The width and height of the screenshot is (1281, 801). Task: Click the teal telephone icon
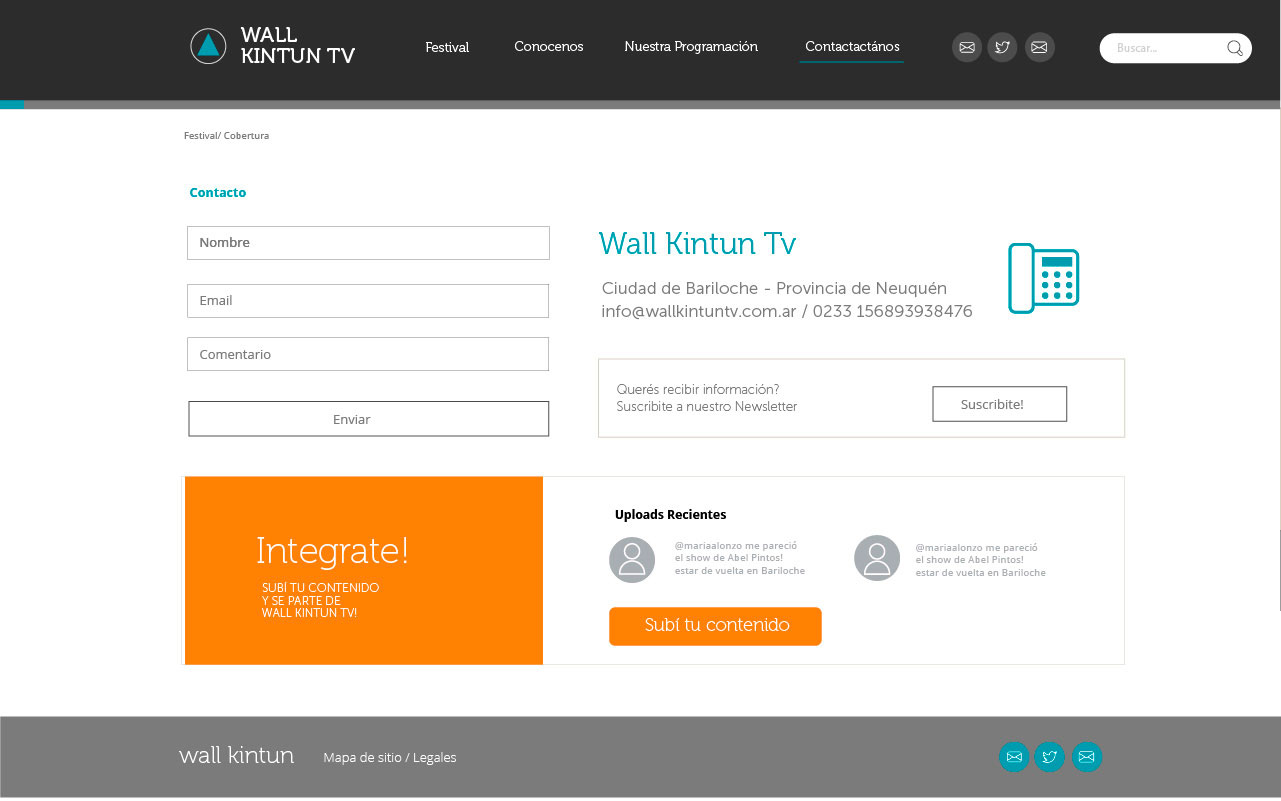point(1043,278)
